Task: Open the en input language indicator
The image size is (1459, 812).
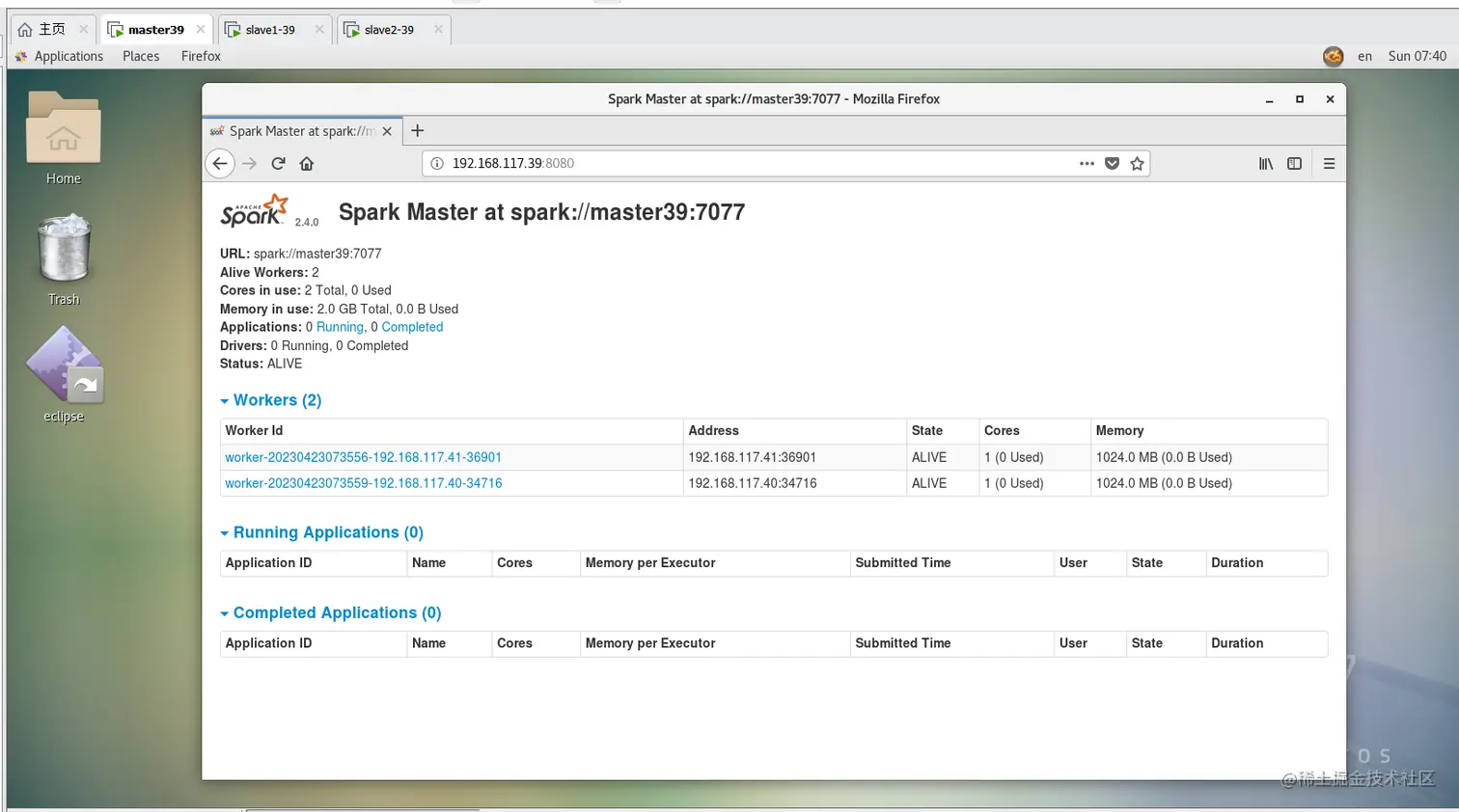Action: click(x=1364, y=56)
